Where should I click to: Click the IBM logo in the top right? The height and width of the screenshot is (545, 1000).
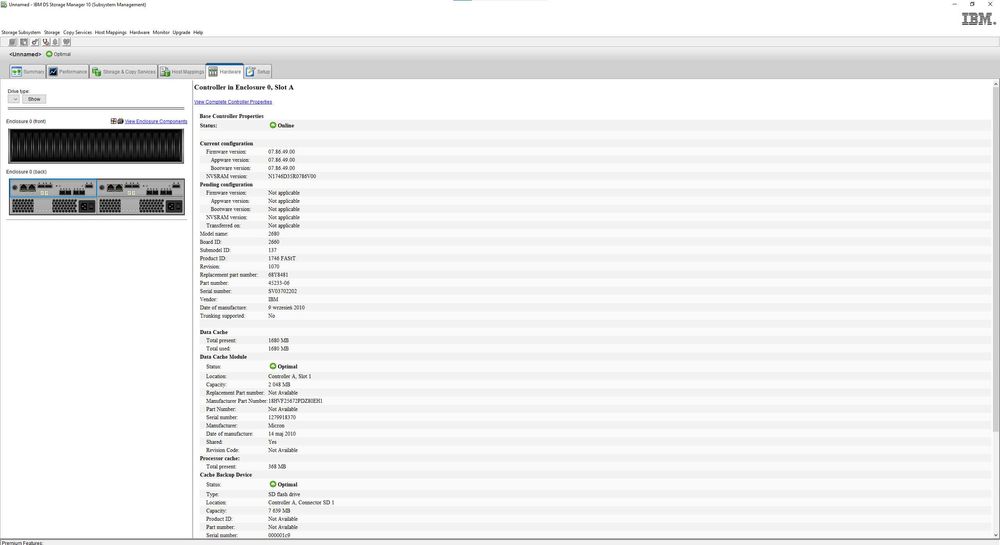(x=978, y=19)
